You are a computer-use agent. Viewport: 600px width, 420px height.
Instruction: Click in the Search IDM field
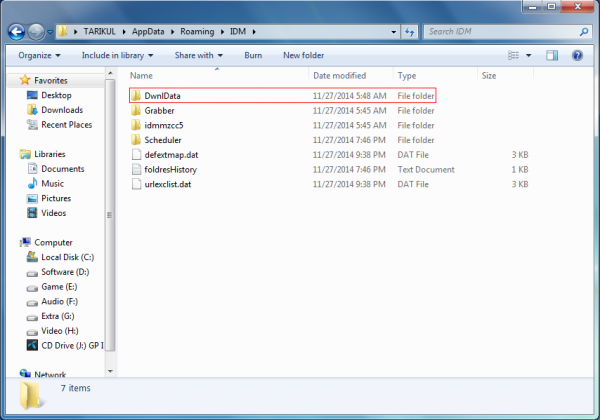(501, 32)
